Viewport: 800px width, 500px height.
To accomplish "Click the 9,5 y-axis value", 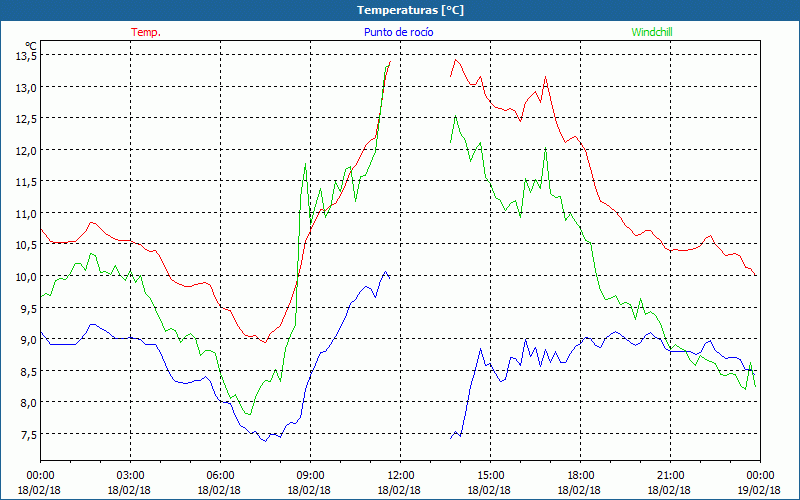I will point(28,308).
